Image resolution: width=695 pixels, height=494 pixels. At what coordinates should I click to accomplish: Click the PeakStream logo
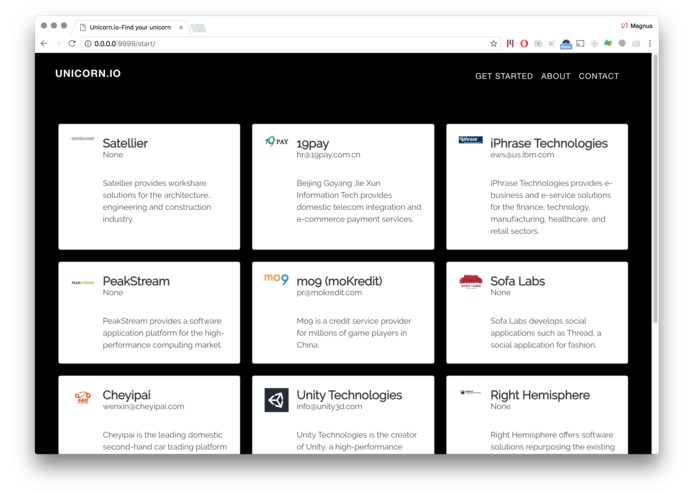[82, 282]
